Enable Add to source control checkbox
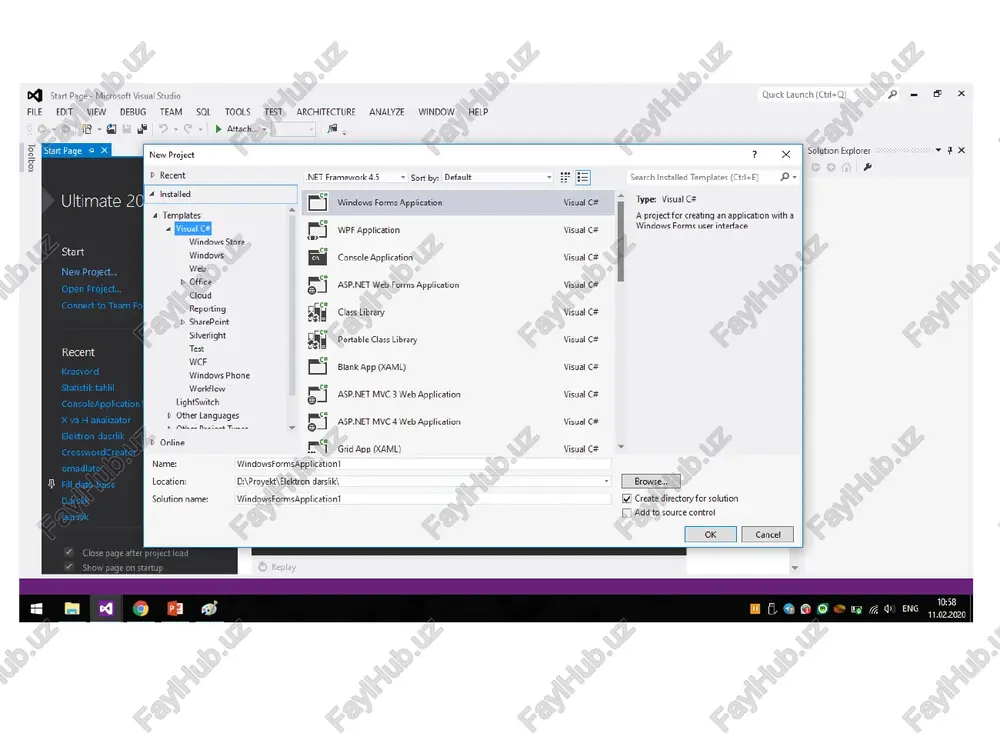 click(626, 513)
